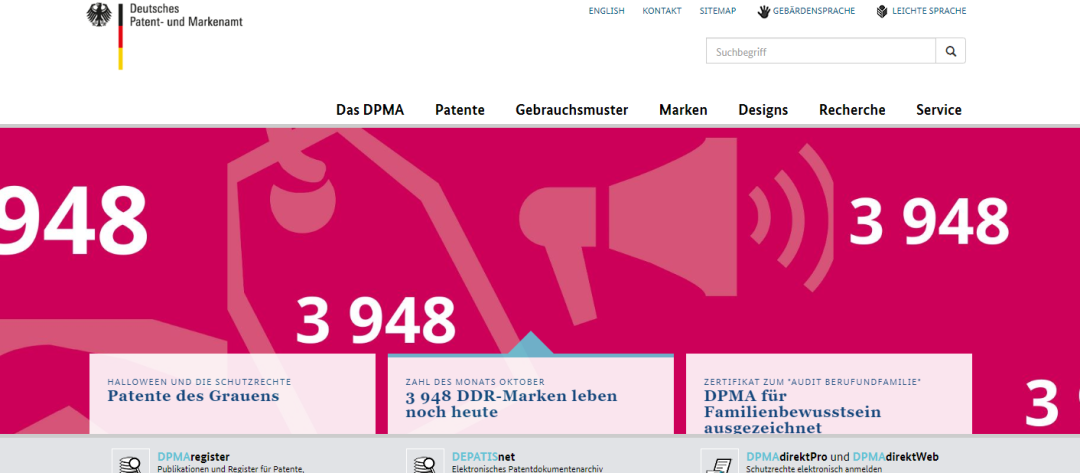Click the Leichte Sprache book icon

(x=882, y=11)
